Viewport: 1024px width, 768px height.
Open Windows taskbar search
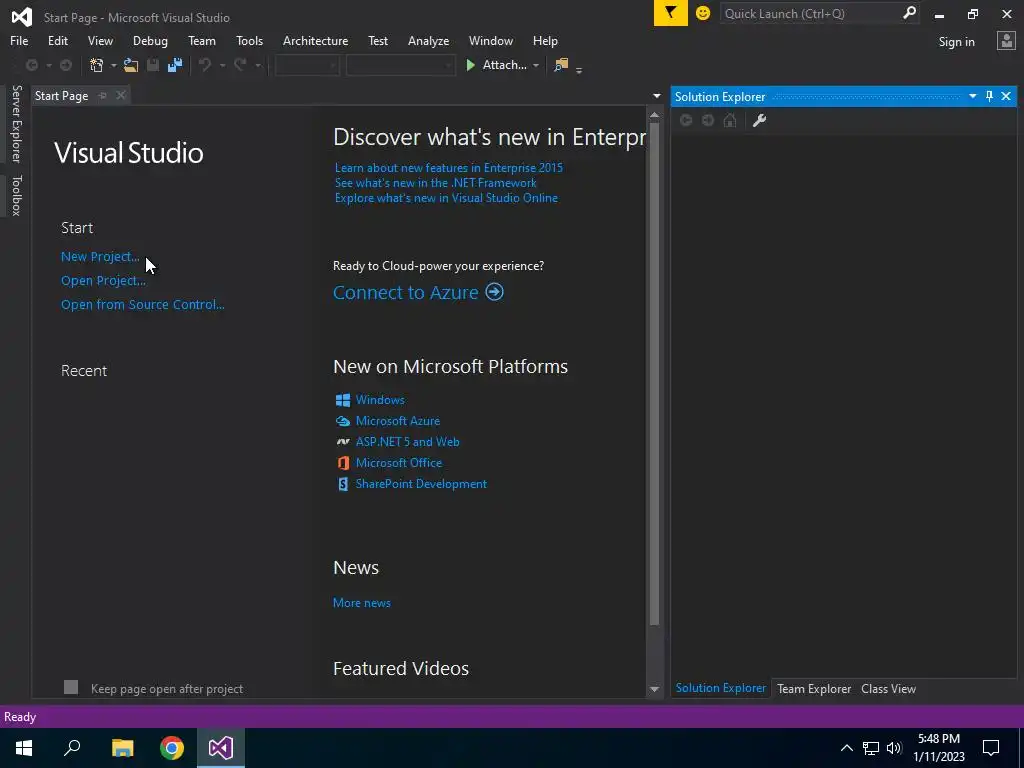72,748
